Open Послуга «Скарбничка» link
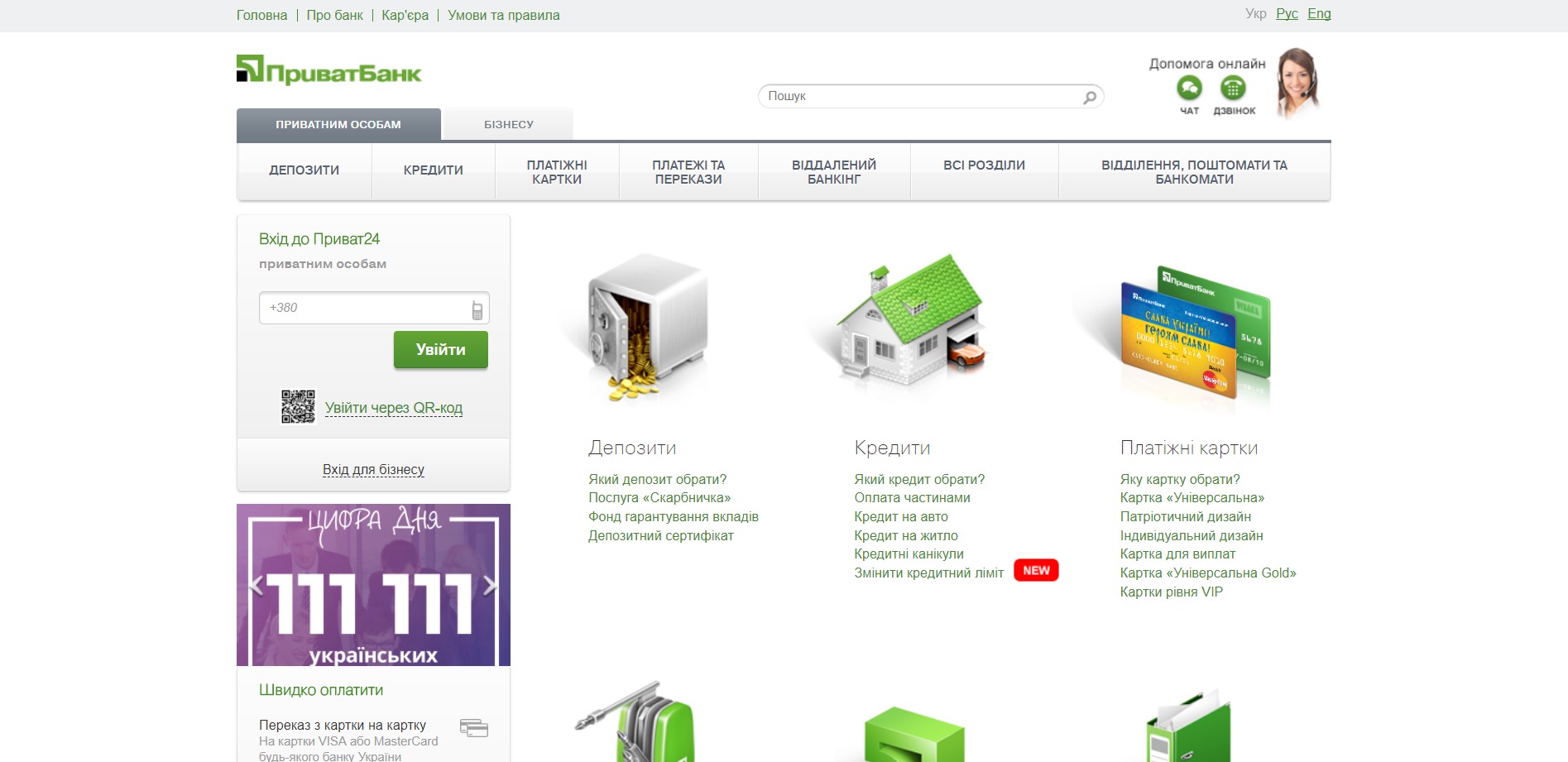1568x762 pixels. (659, 498)
